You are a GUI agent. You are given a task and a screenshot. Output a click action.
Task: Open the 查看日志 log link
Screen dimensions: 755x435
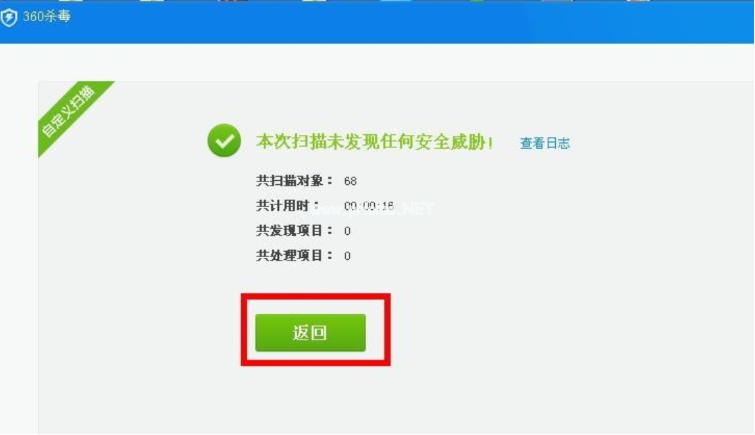[545, 143]
